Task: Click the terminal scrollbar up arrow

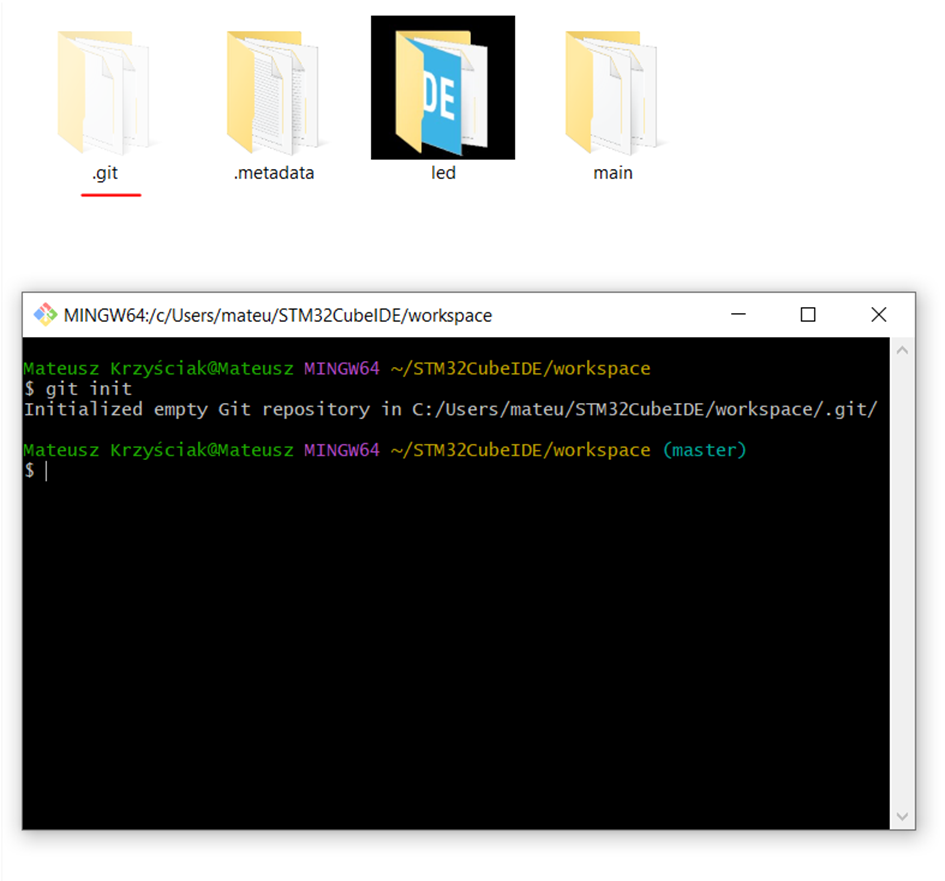Action: point(902,351)
